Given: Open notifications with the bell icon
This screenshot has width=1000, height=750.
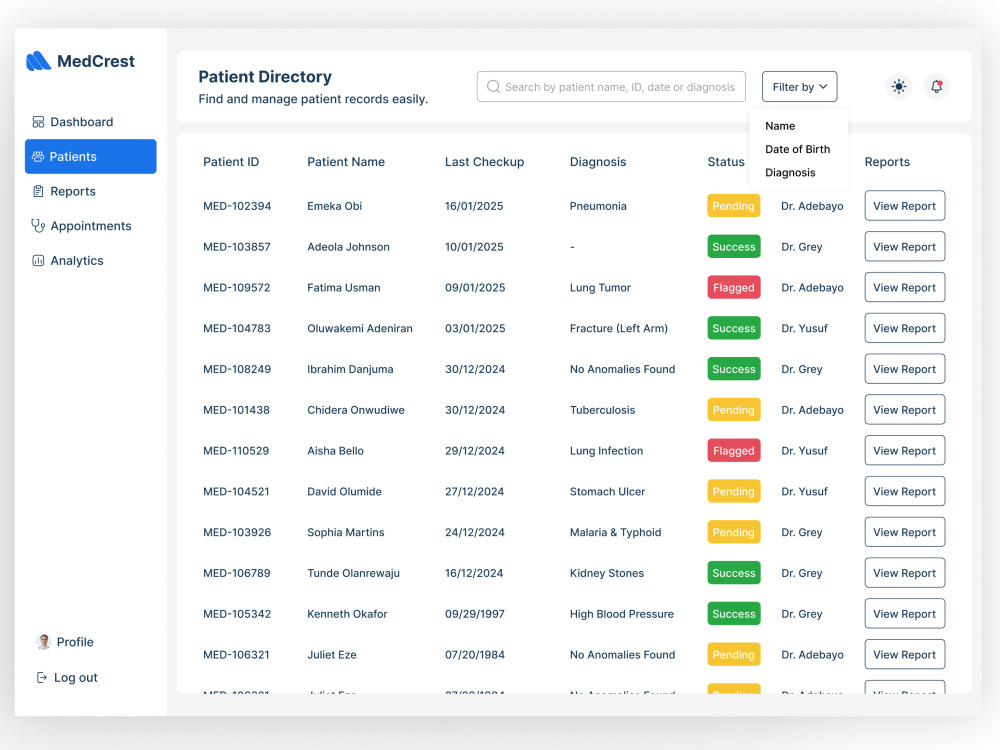Looking at the screenshot, I should click(x=936, y=87).
